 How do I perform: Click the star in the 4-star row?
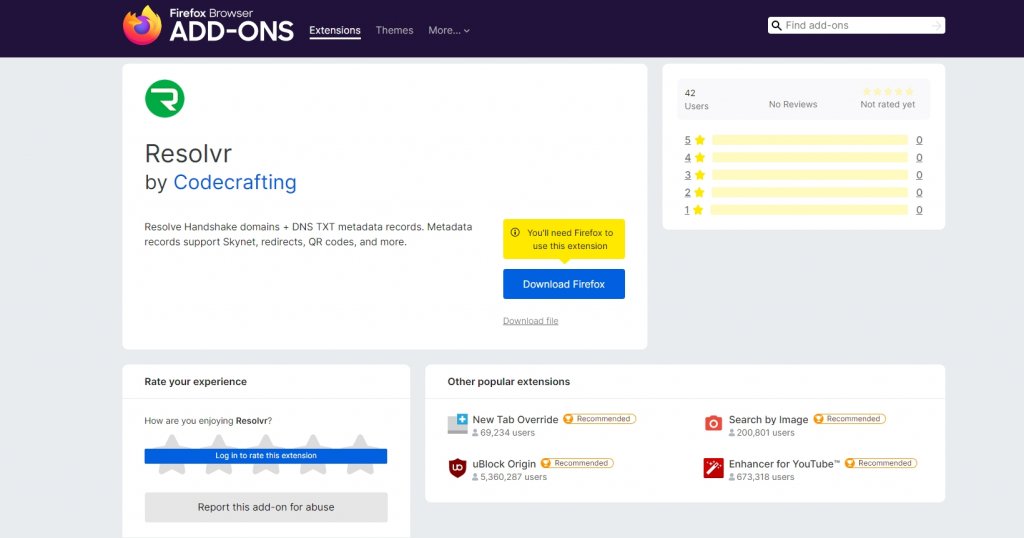[700, 157]
